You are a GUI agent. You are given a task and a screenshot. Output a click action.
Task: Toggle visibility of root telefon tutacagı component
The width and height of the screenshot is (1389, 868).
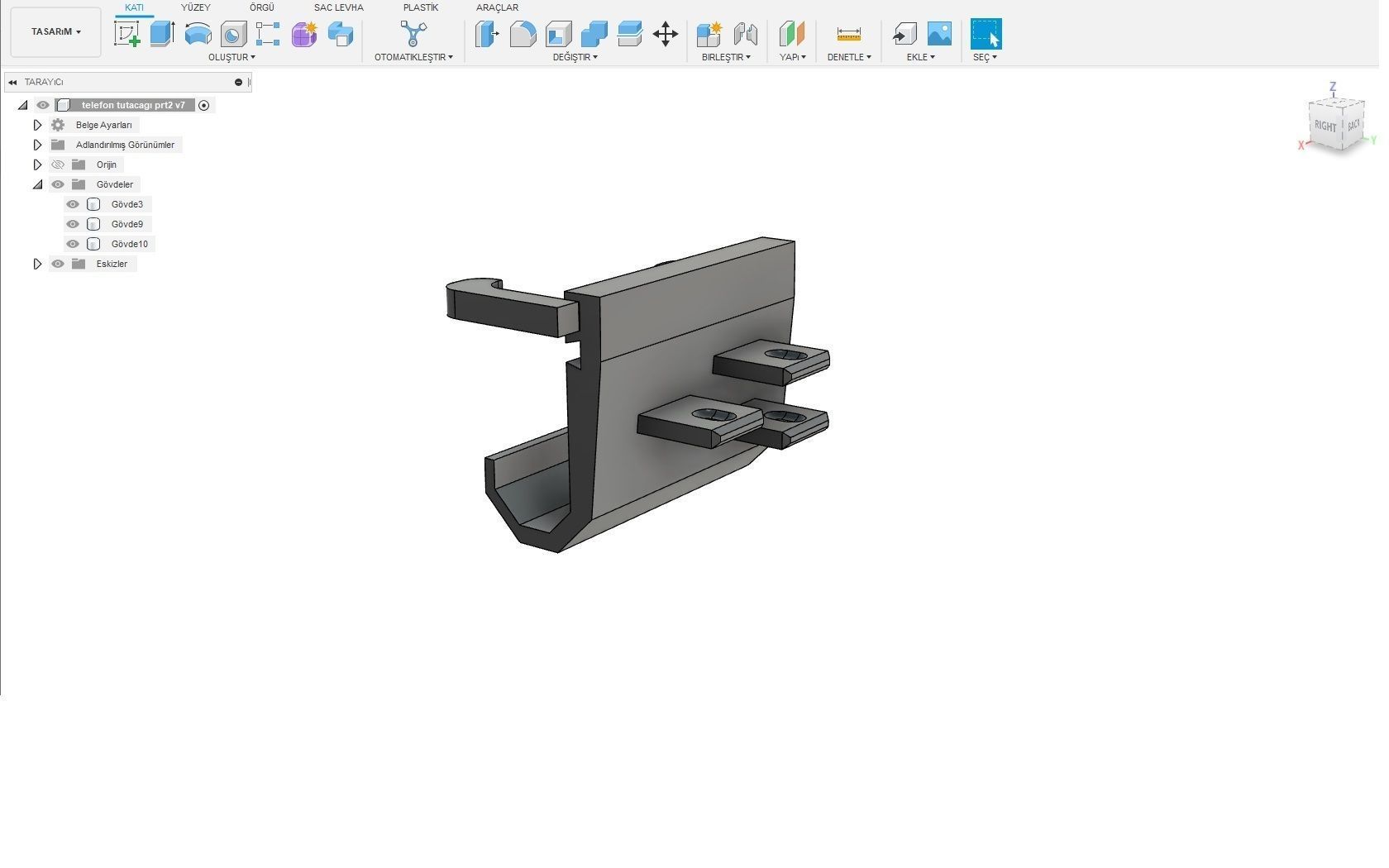(x=43, y=105)
